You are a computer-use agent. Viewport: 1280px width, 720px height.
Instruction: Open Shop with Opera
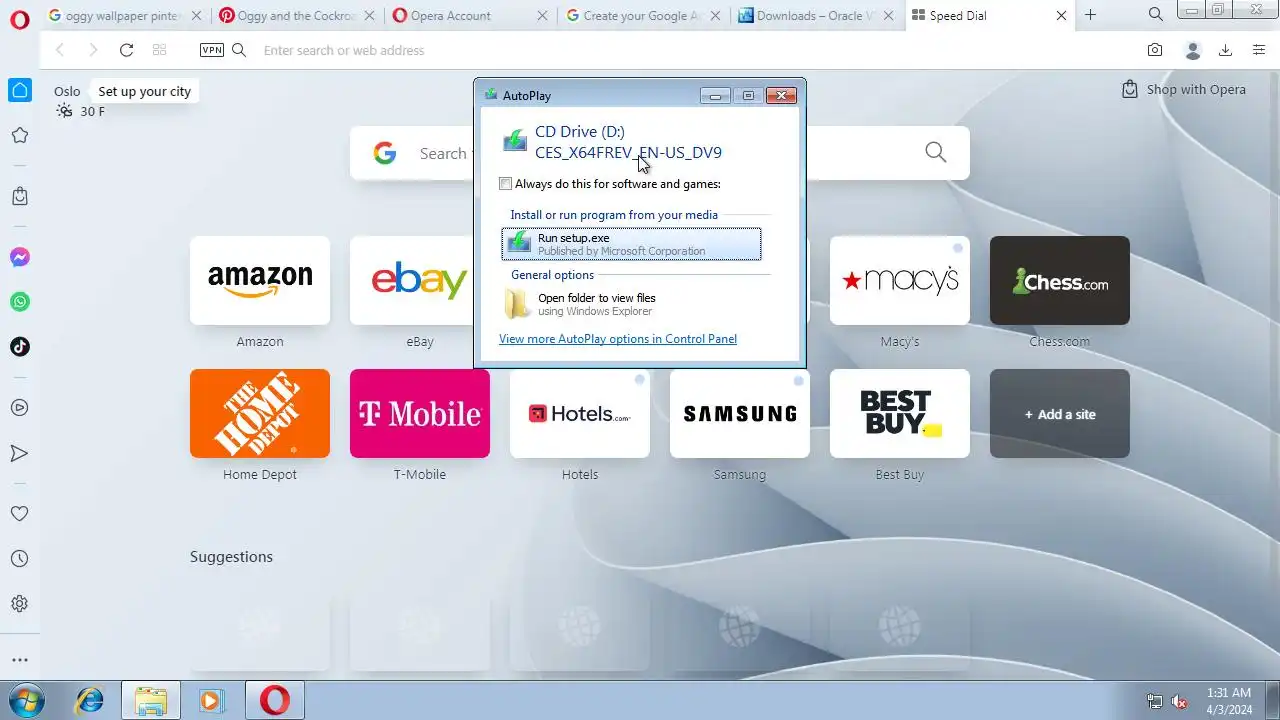[x=1184, y=89]
